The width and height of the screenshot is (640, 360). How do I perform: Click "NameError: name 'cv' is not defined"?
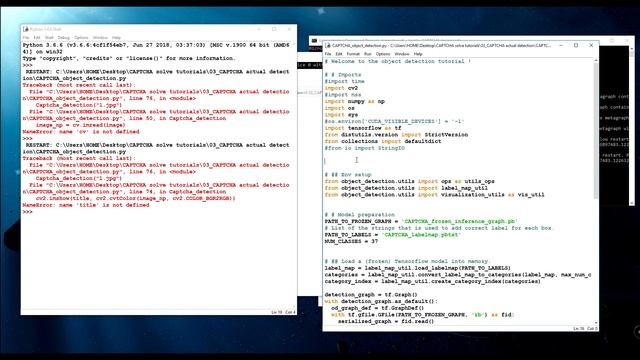81,131
